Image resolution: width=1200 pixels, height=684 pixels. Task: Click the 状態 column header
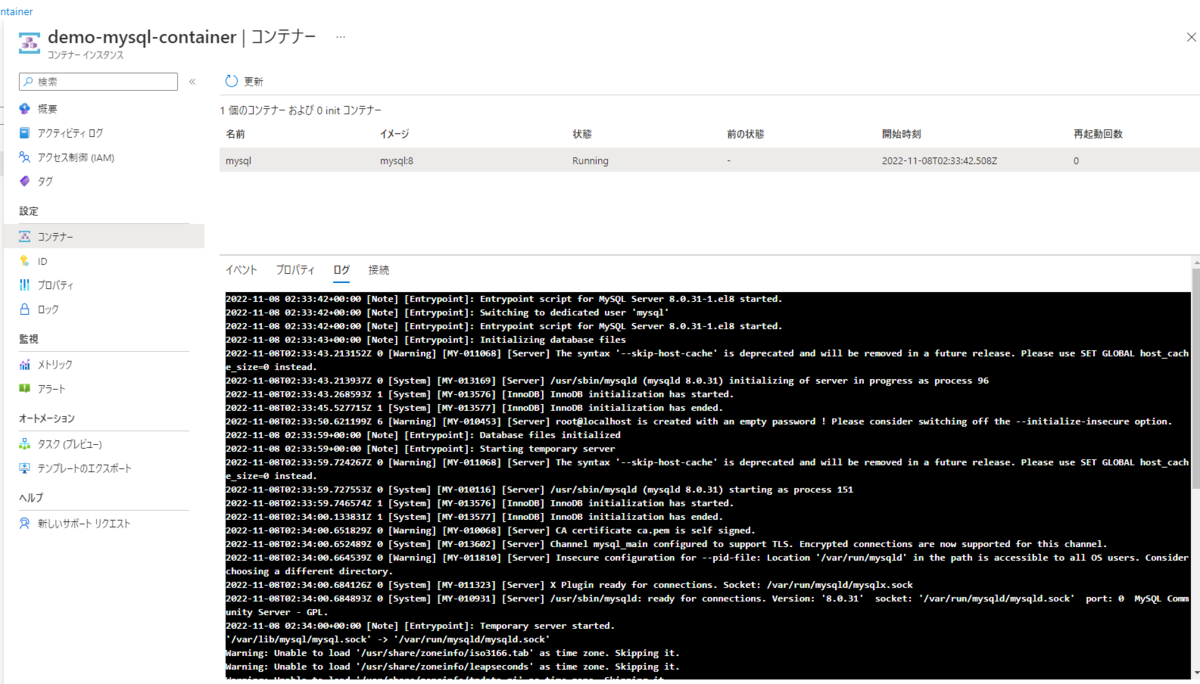tap(582, 134)
